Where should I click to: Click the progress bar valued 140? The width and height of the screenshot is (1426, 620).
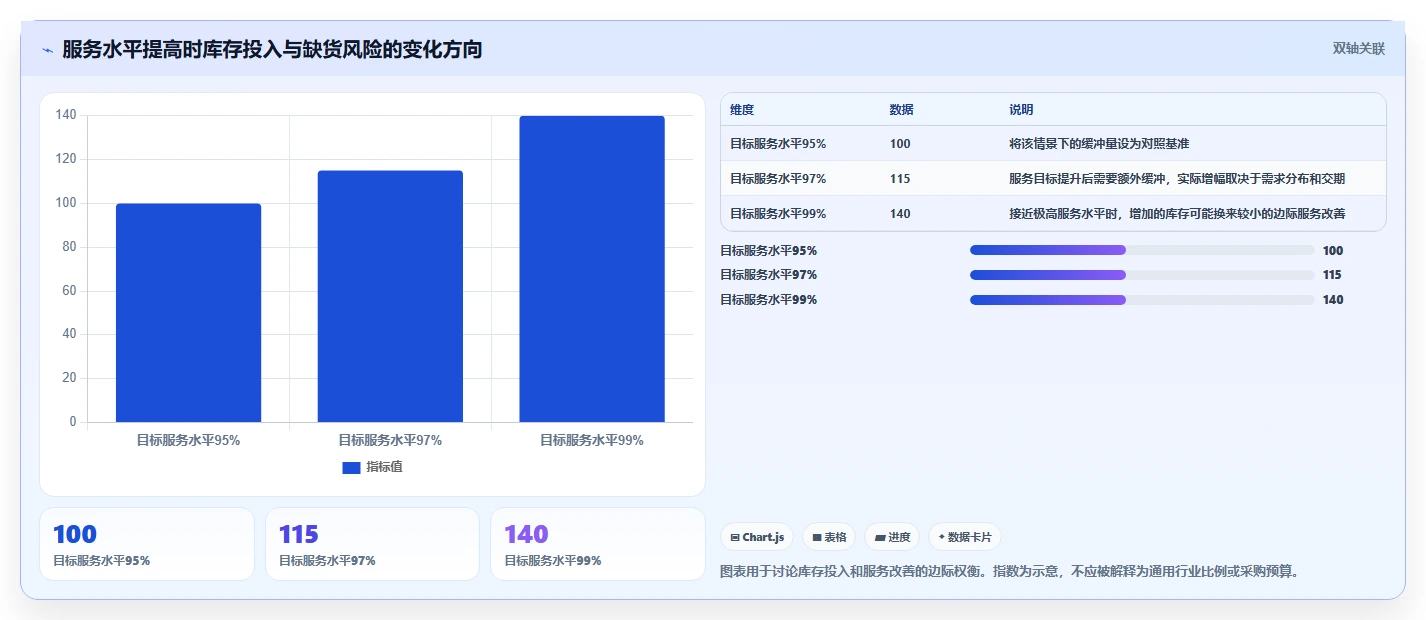point(1142,299)
